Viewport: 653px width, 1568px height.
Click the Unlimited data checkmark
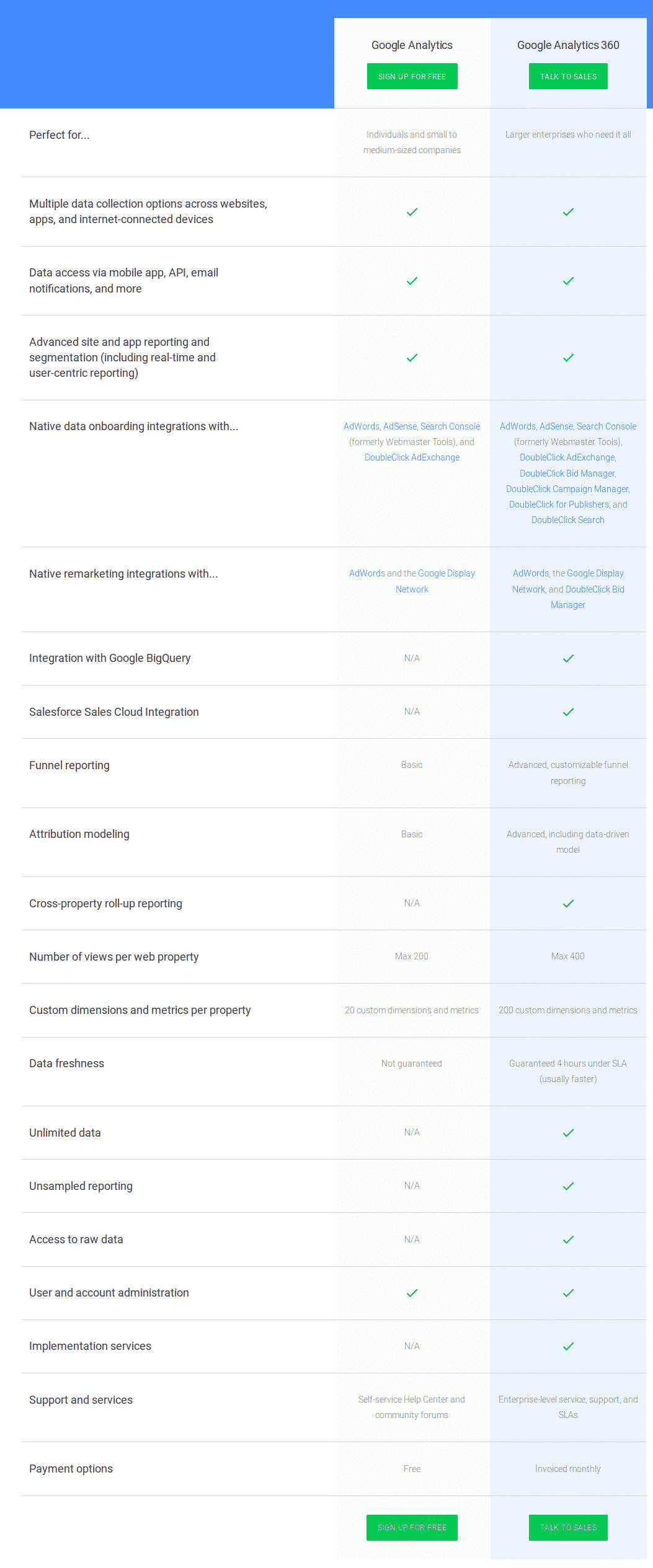point(568,1133)
